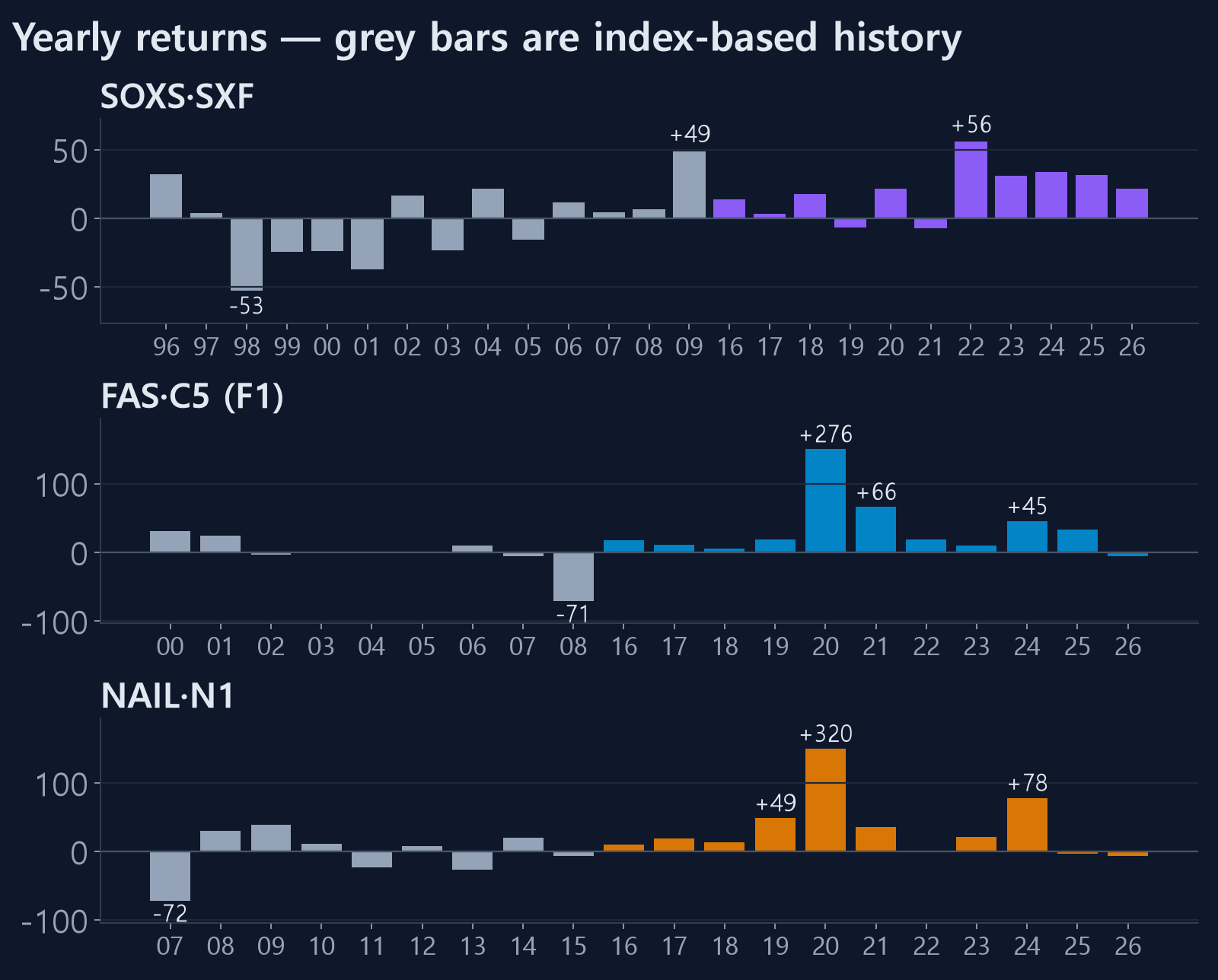Select the FAS·C5 (F1) panel title
Screen dimensions: 1218x980
coord(192,396)
